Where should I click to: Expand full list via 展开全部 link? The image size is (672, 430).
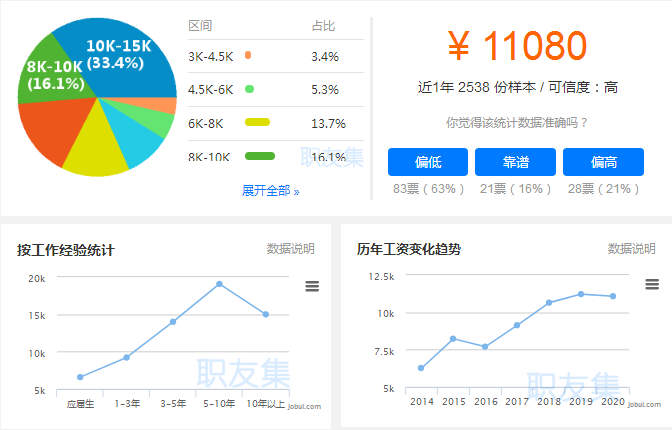click(x=270, y=191)
